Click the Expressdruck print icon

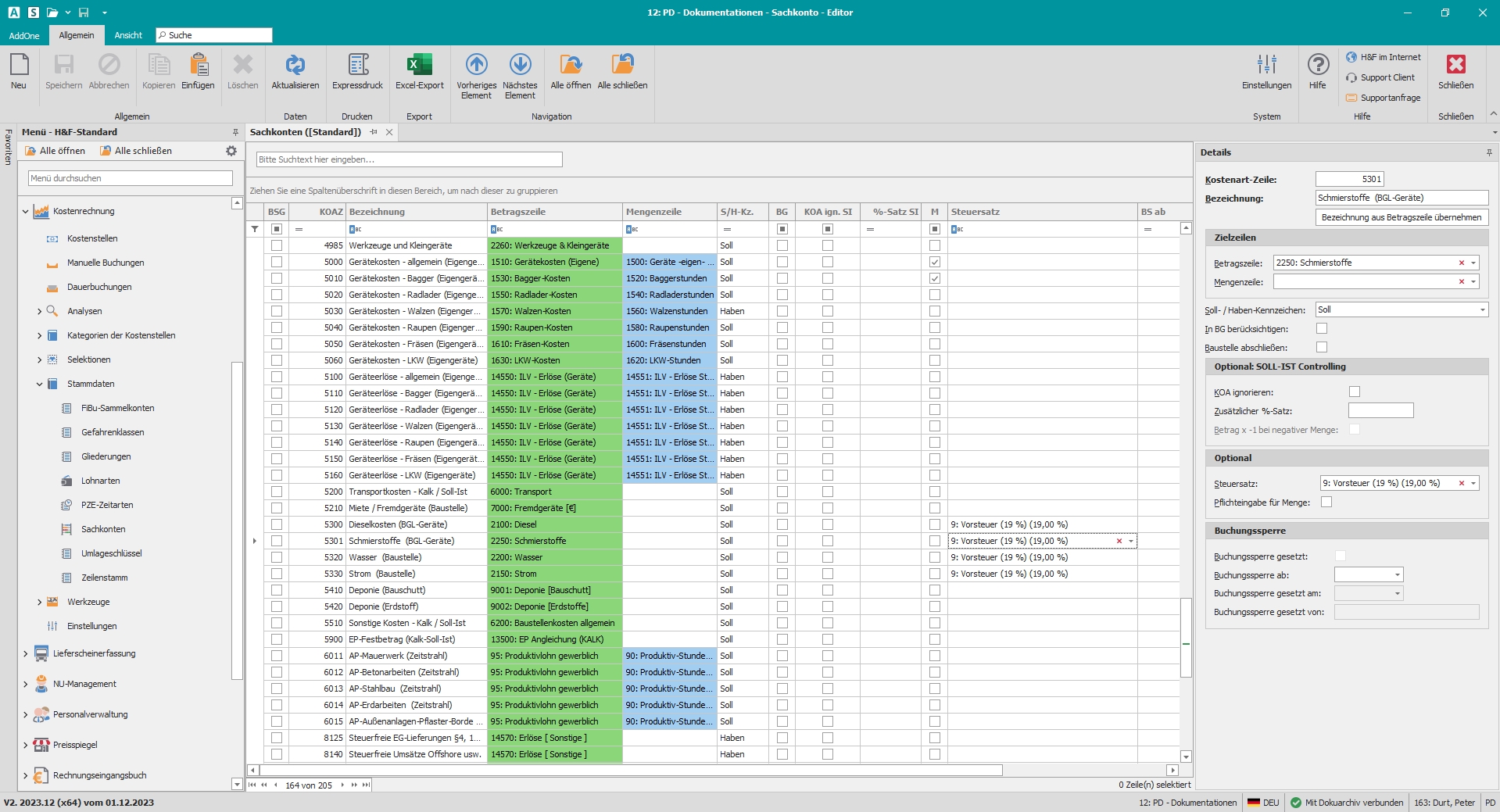click(x=357, y=65)
